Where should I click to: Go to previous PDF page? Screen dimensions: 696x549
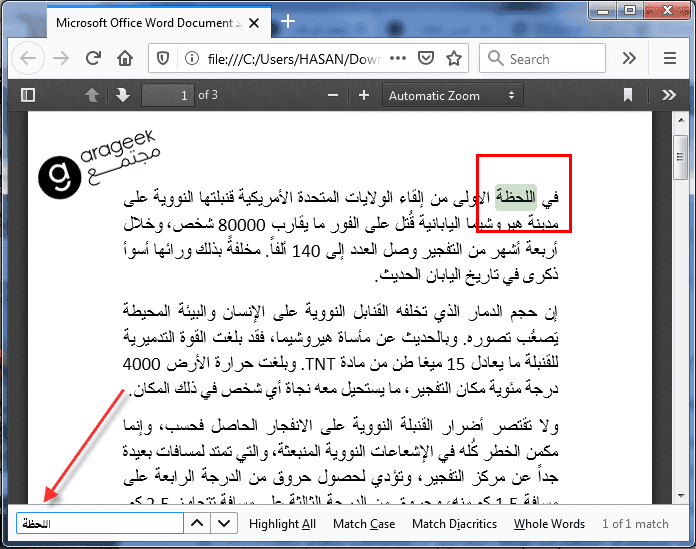(x=92, y=95)
